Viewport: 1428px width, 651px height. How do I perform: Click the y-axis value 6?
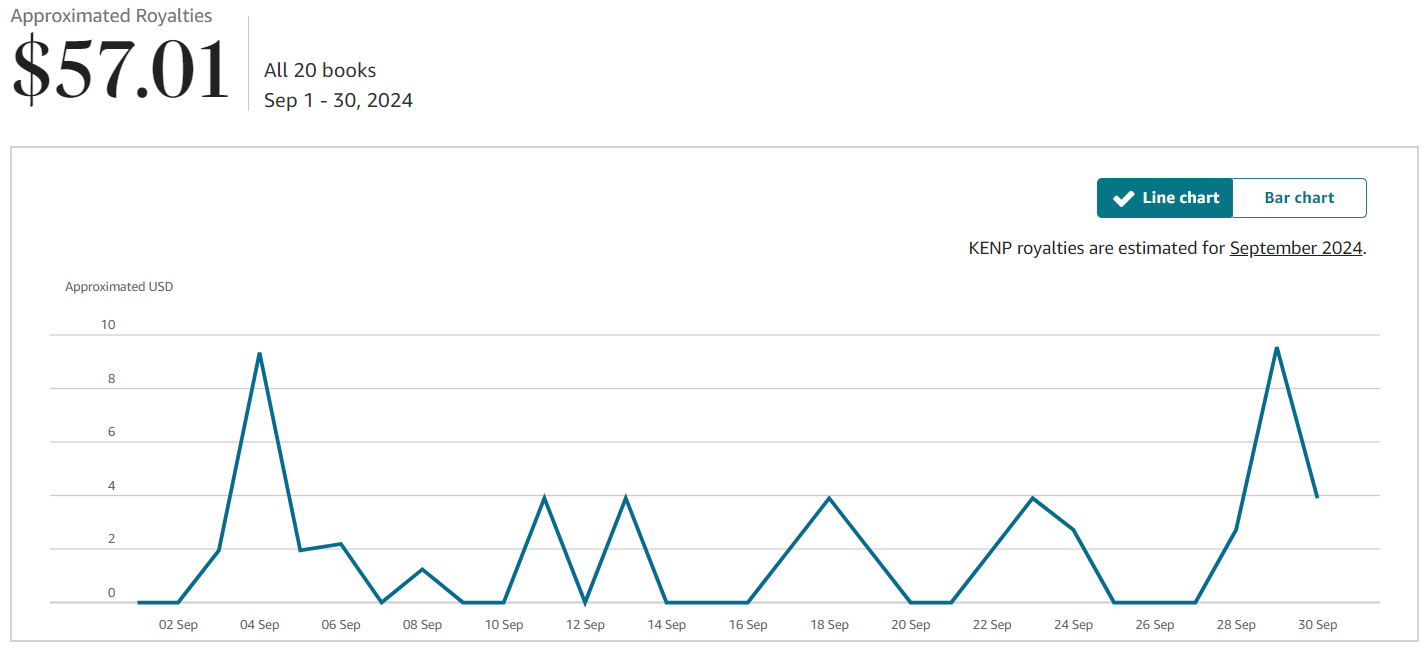pyautogui.click(x=112, y=432)
